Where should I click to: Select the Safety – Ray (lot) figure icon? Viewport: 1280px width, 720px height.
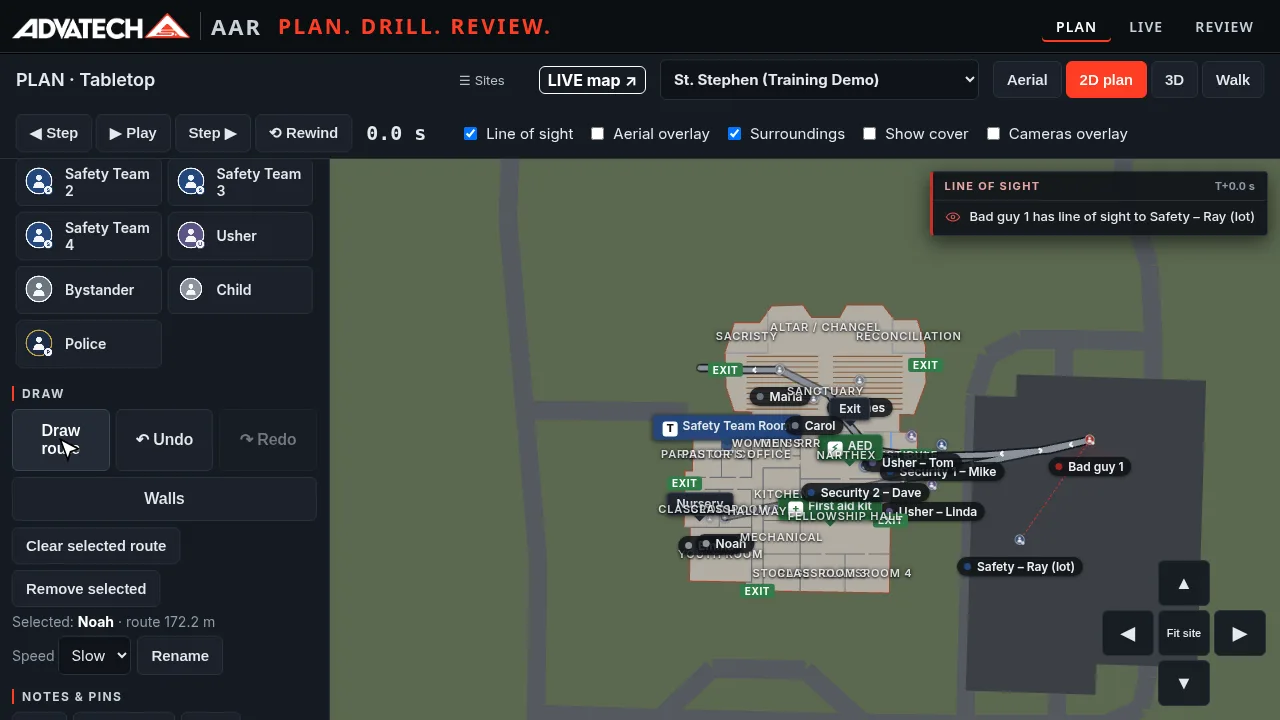coord(1019,540)
